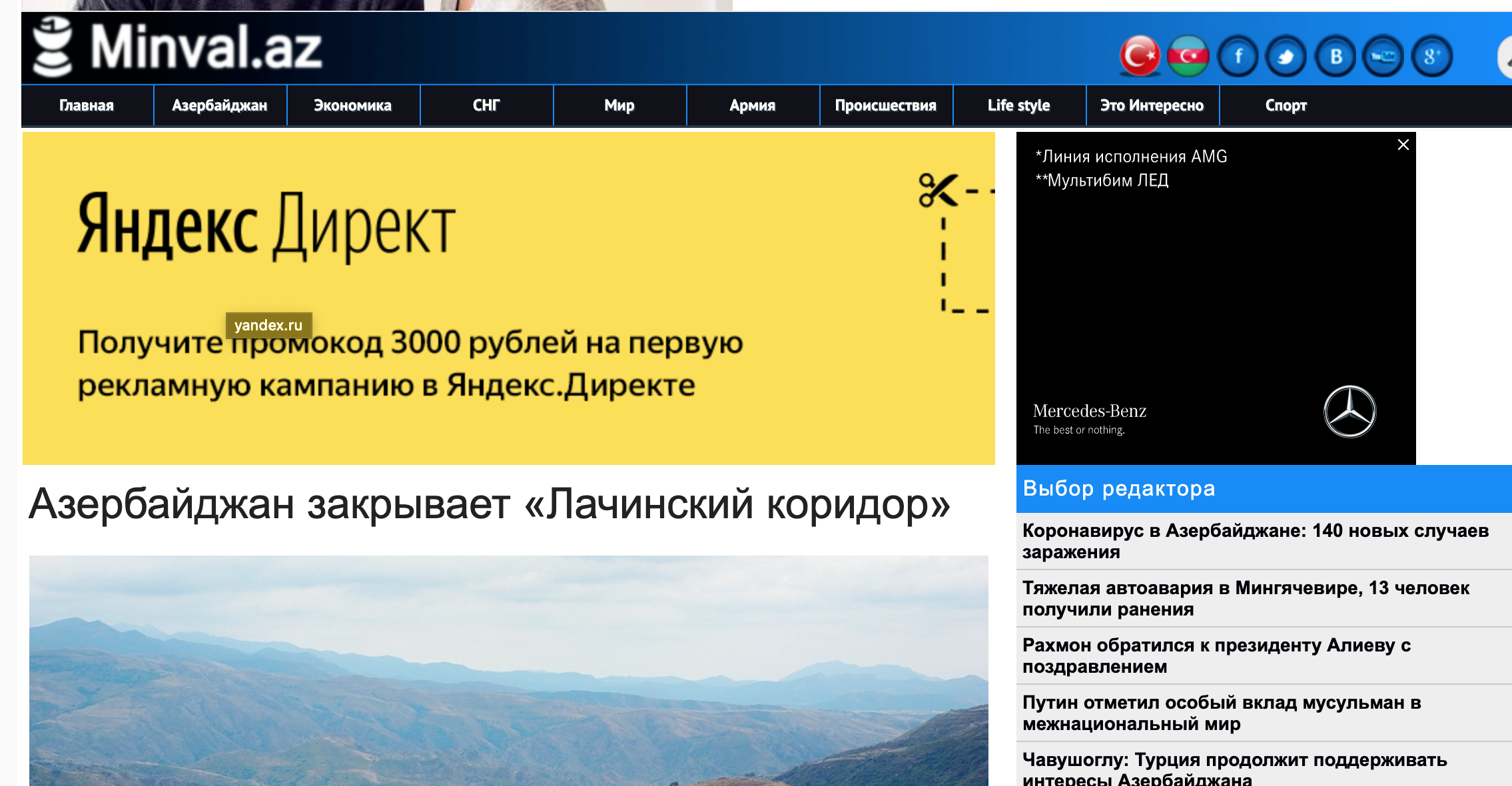Open the Экономика menu item

click(353, 105)
